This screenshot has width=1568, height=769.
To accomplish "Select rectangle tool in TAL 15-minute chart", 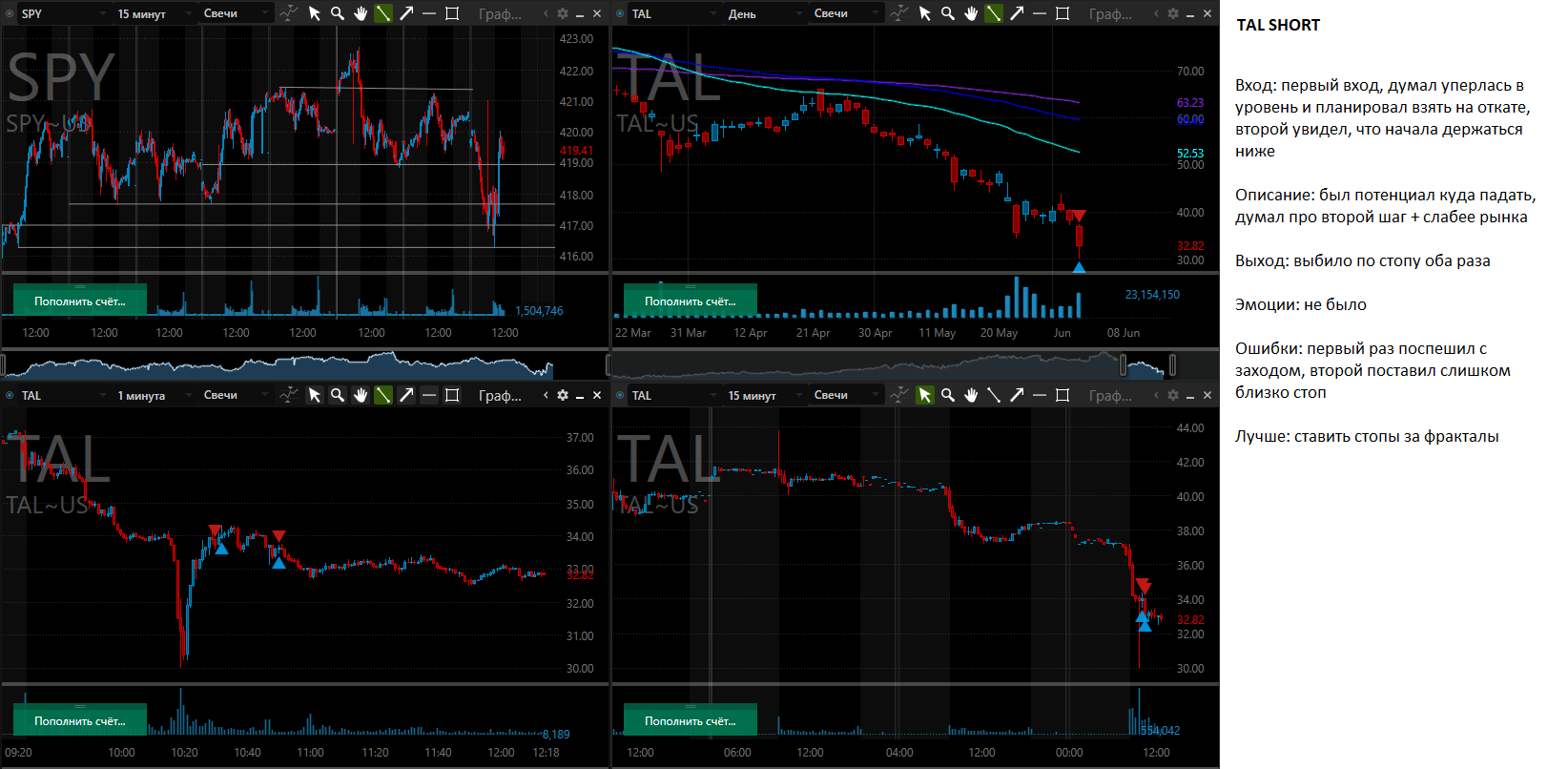I will (1063, 395).
